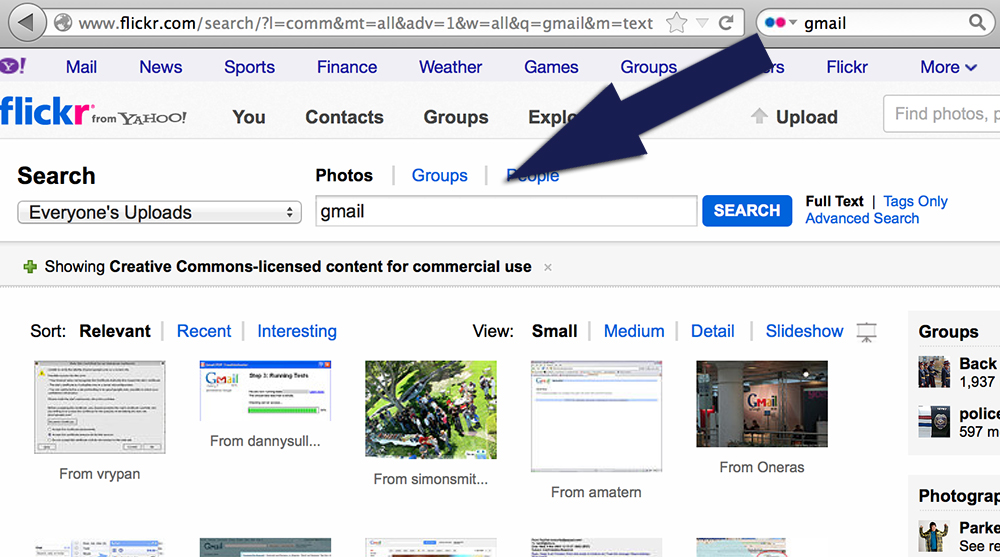
Task: Open Flickr link in Yahoo bar
Action: pos(847,67)
